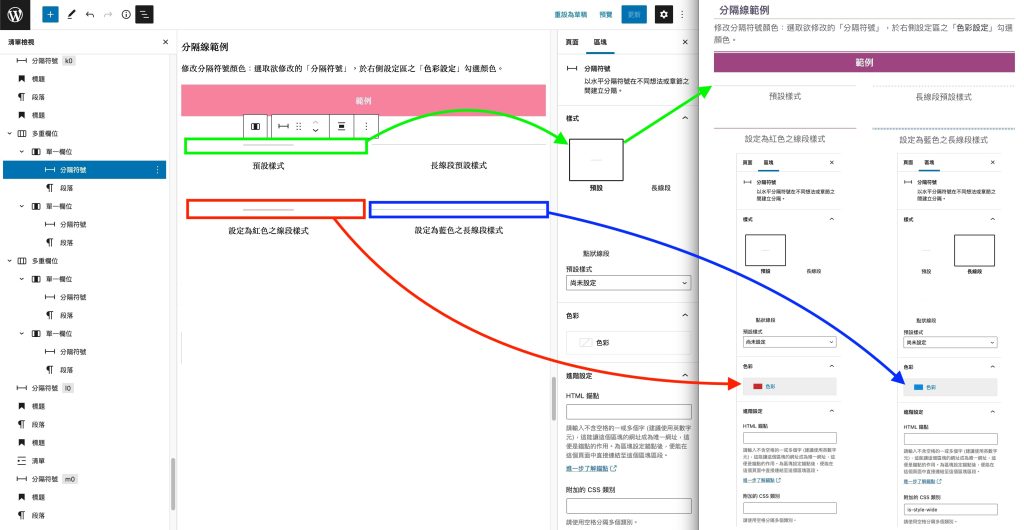The image size is (1024, 530).
Task: Open block toolbar options three dots
Action: click(366, 127)
